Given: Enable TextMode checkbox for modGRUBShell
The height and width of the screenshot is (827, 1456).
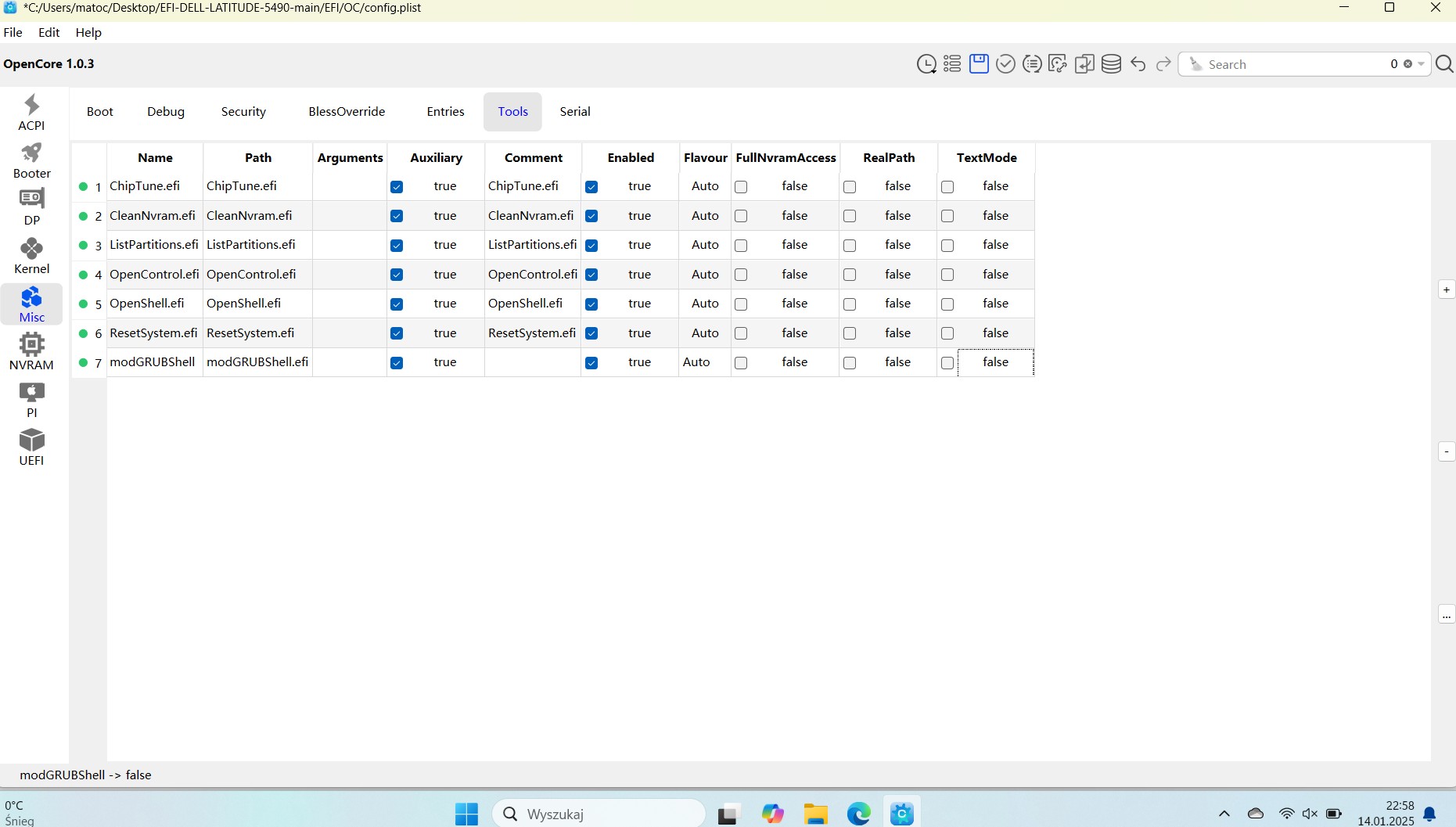Looking at the screenshot, I should pos(947,363).
